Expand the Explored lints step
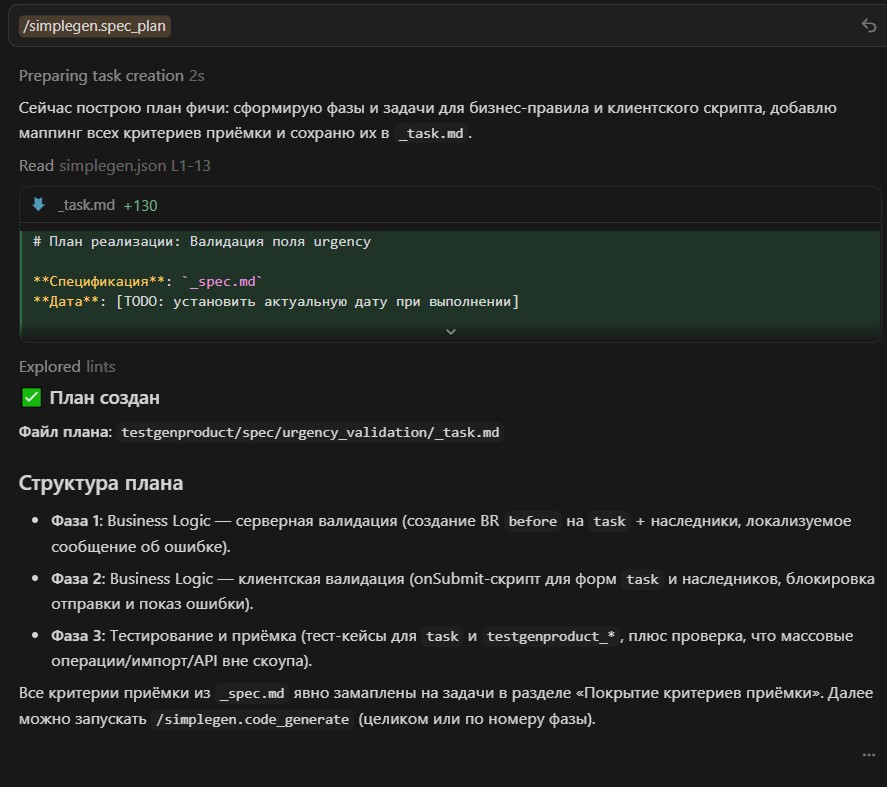 [67, 367]
